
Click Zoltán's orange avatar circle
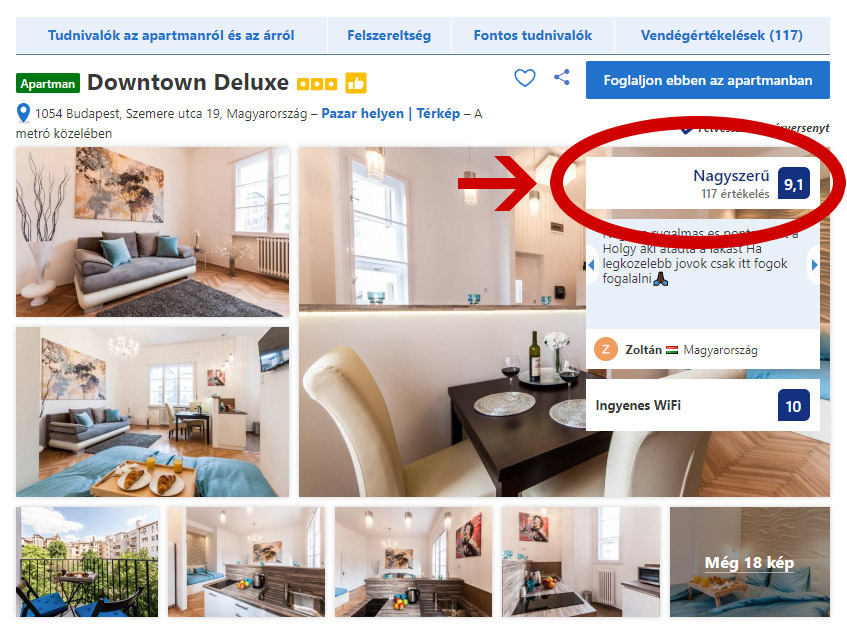(606, 350)
